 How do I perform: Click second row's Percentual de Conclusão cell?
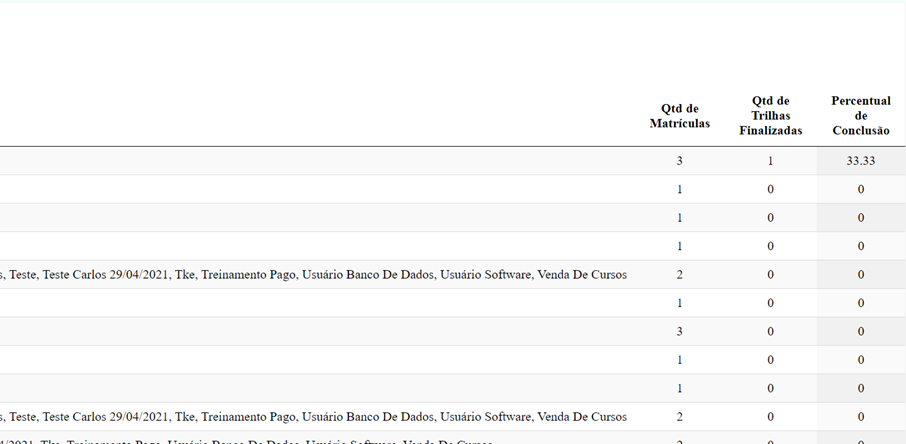coord(860,189)
